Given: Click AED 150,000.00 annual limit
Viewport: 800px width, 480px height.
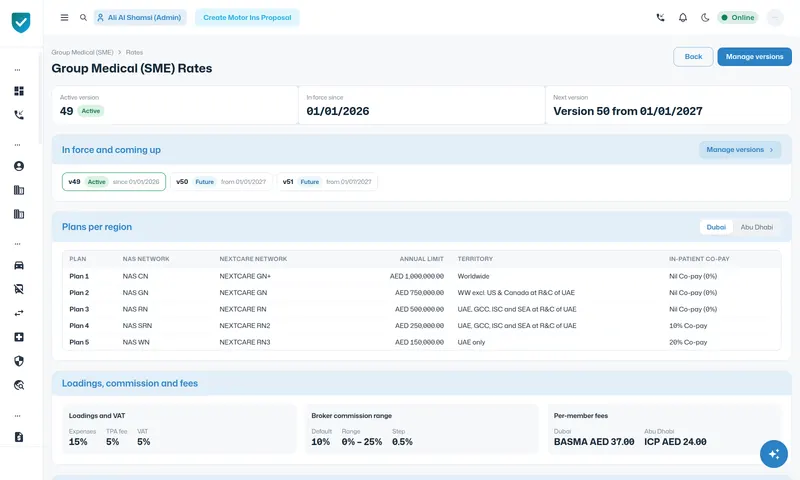Looking at the screenshot, I should (x=419, y=342).
